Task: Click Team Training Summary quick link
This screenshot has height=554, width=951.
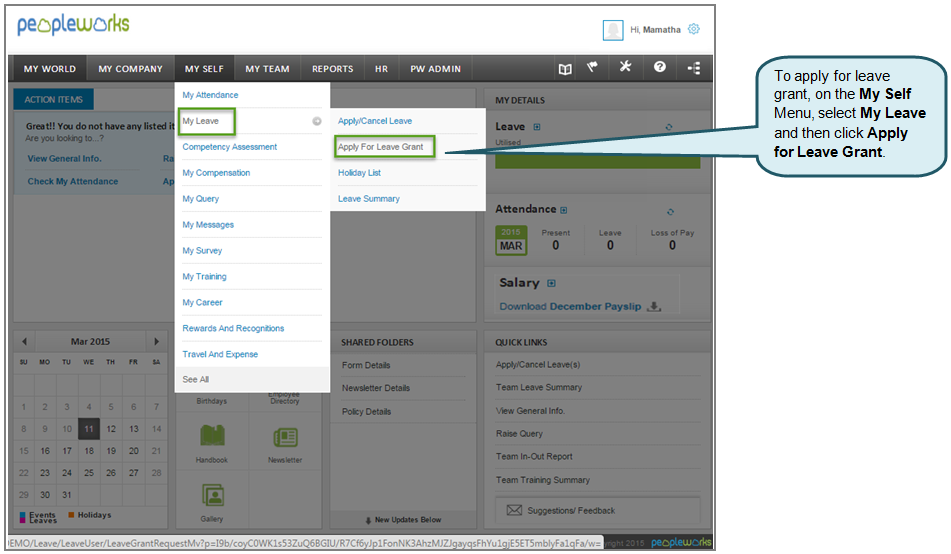Action: click(543, 480)
